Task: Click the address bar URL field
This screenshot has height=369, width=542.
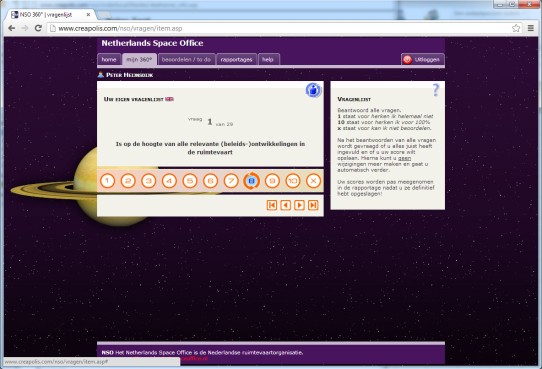Action: click(x=278, y=28)
